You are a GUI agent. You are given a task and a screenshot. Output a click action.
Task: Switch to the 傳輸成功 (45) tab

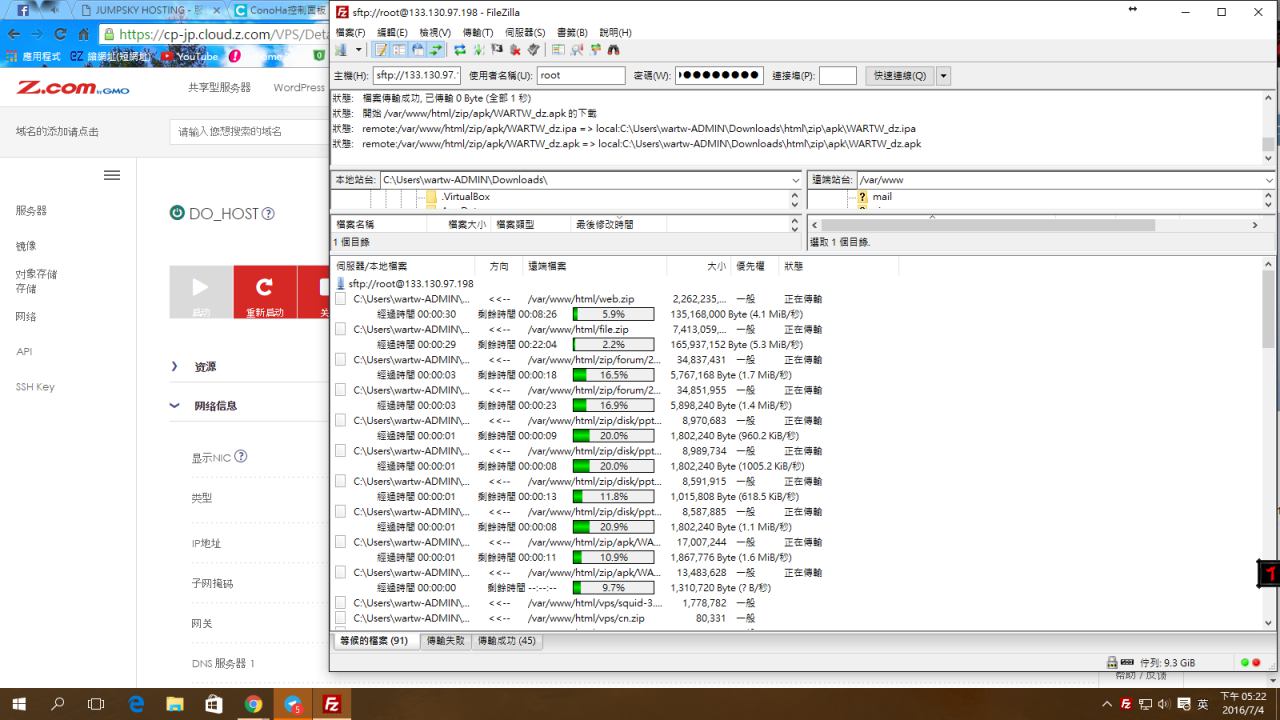click(x=506, y=641)
